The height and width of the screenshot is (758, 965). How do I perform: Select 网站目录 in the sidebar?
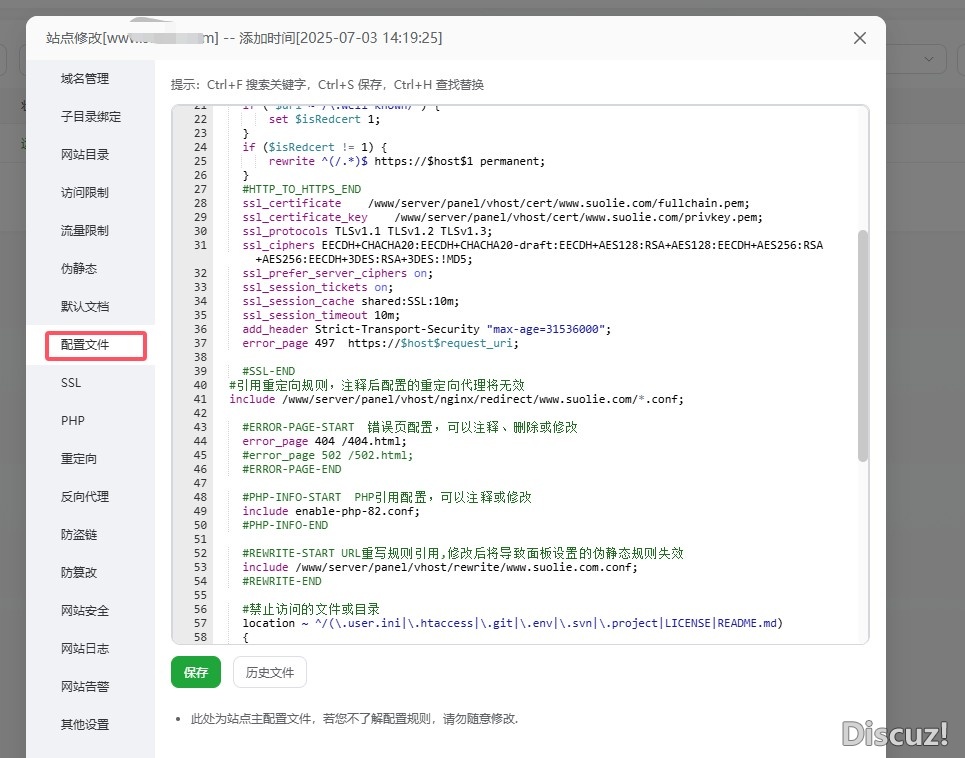tap(84, 154)
